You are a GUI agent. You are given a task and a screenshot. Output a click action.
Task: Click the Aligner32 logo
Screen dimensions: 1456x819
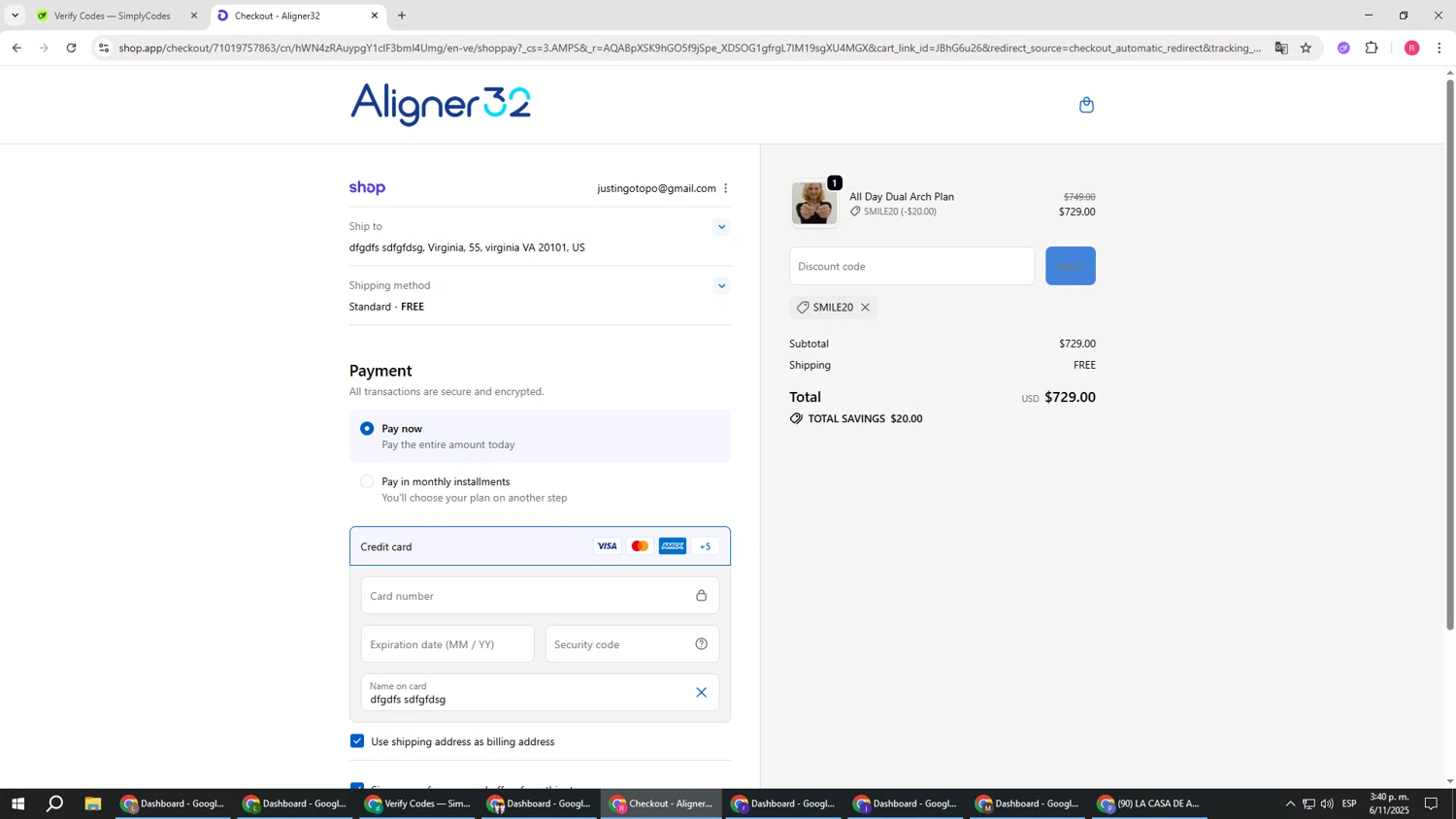(441, 104)
